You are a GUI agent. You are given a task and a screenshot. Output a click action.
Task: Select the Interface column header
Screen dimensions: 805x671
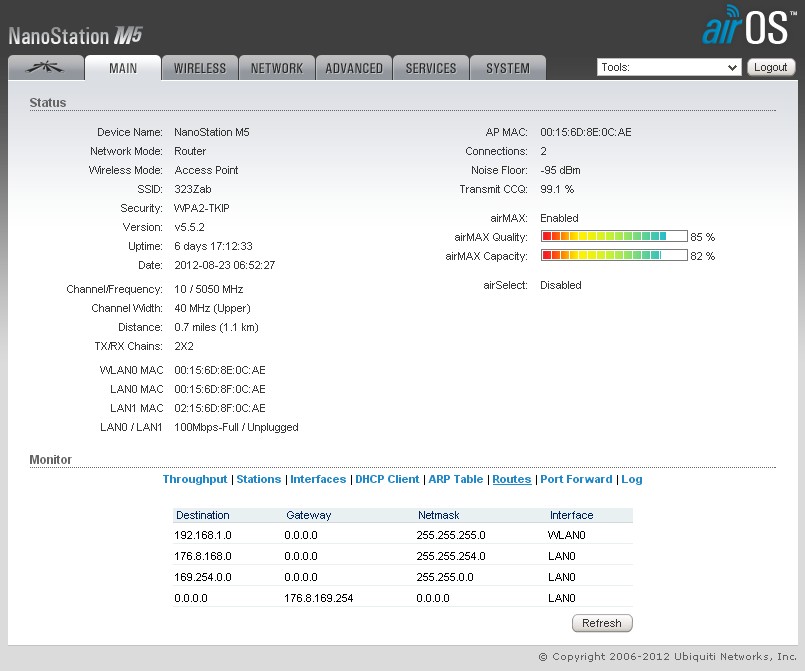pos(571,515)
